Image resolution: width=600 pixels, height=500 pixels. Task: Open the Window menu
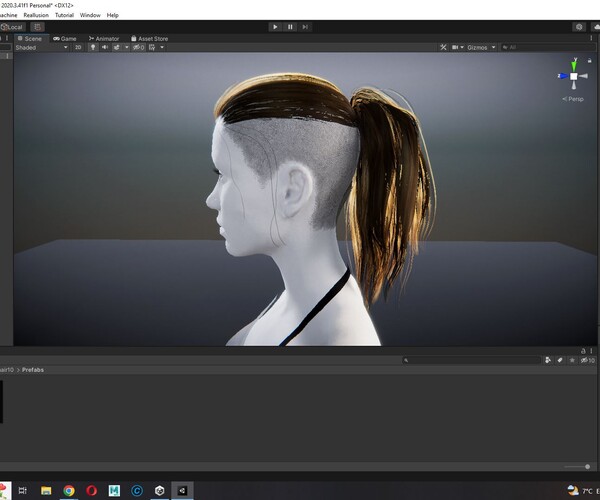pyautogui.click(x=90, y=15)
